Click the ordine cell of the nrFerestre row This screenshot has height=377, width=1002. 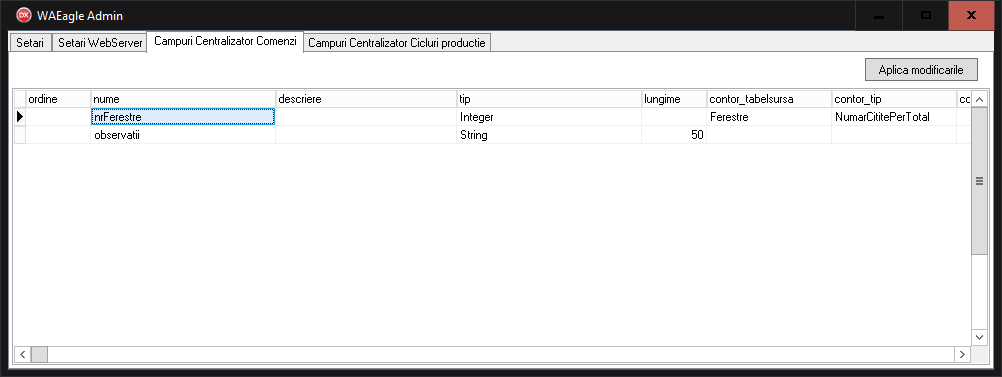pos(58,117)
